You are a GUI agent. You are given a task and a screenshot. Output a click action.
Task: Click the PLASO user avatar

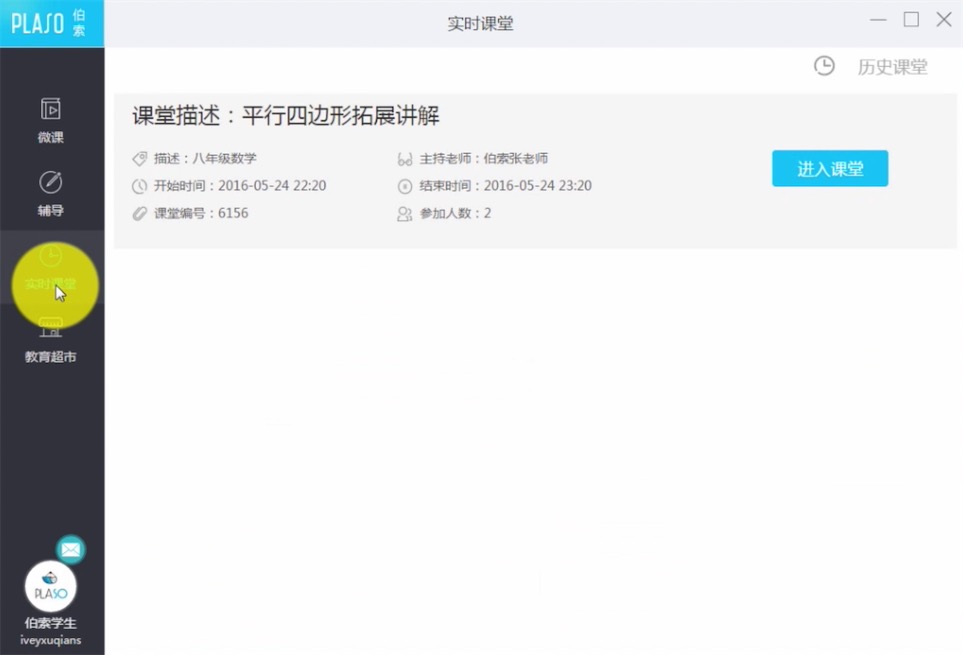pos(50,586)
